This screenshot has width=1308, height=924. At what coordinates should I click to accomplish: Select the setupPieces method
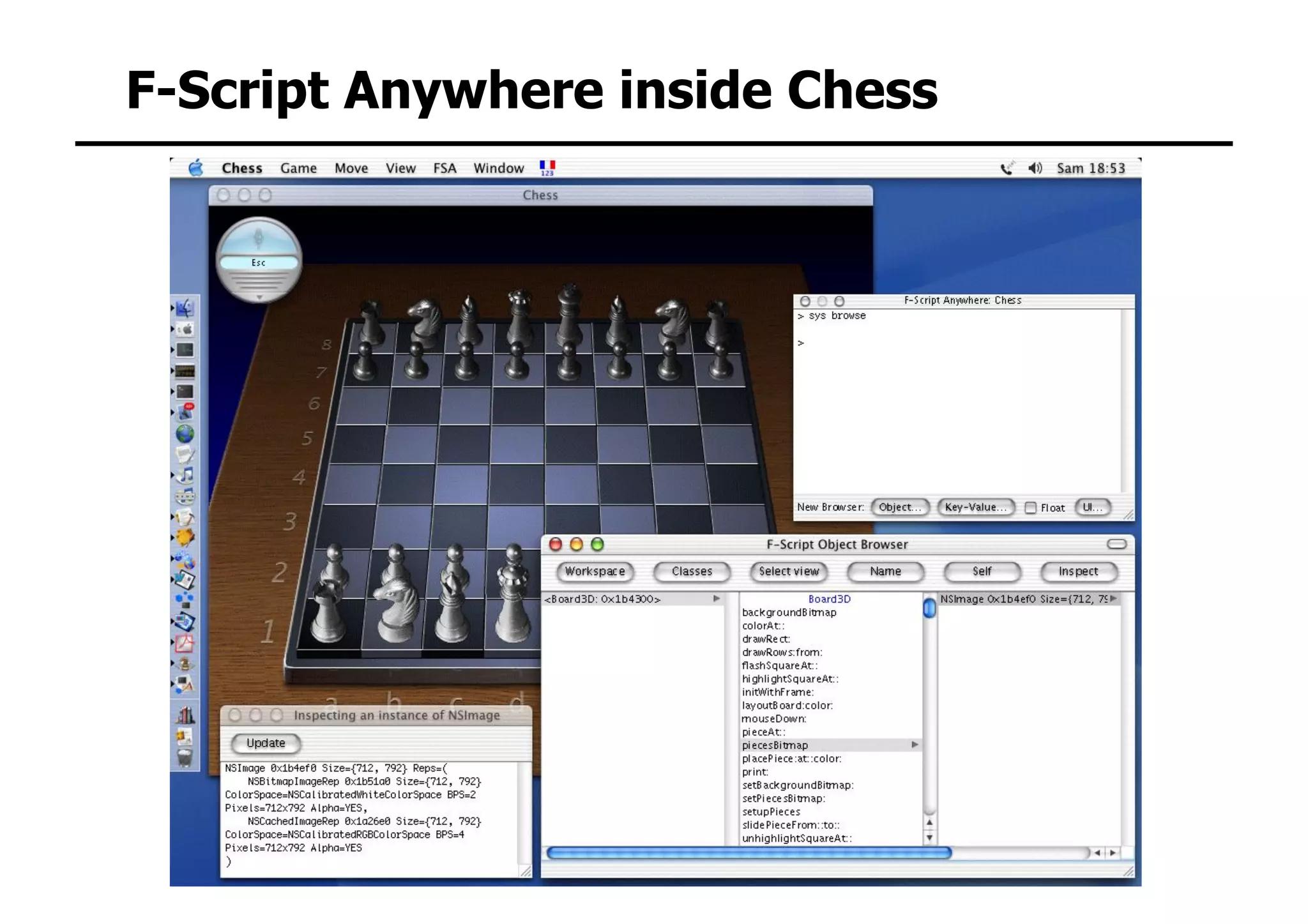771,812
